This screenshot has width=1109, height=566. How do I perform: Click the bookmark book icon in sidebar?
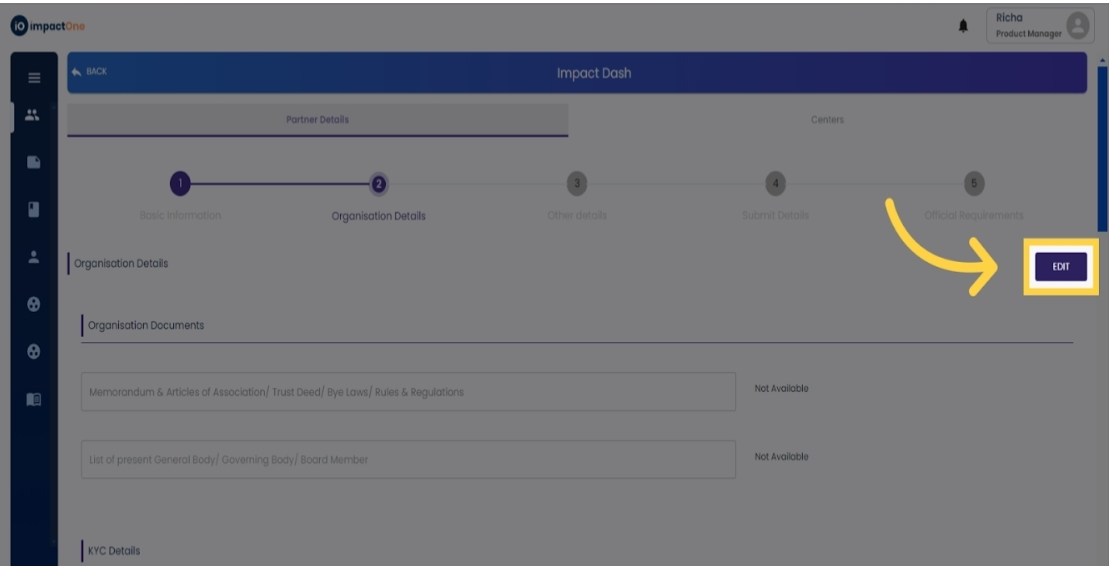point(33,209)
